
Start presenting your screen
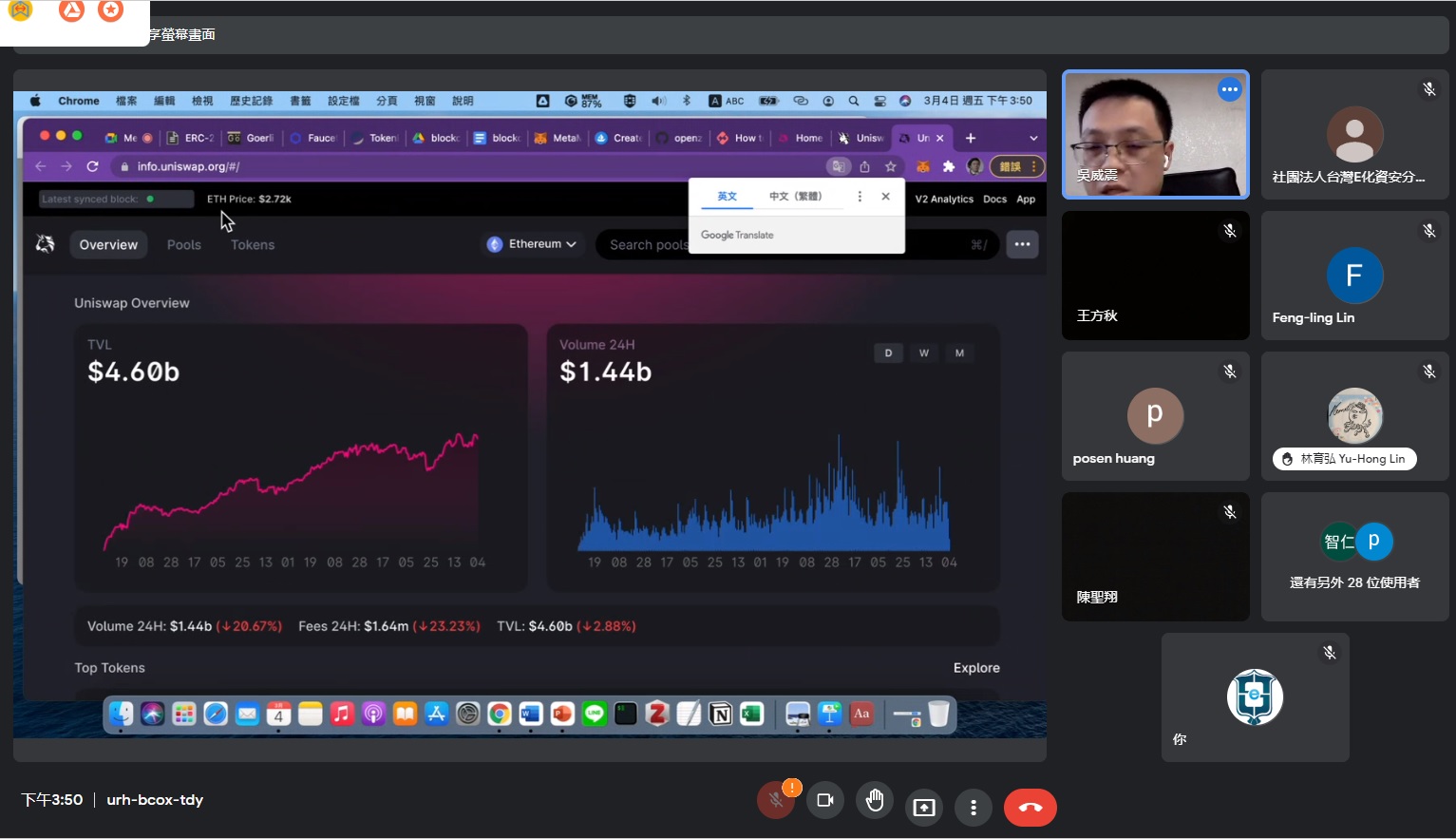pyautogui.click(x=924, y=808)
